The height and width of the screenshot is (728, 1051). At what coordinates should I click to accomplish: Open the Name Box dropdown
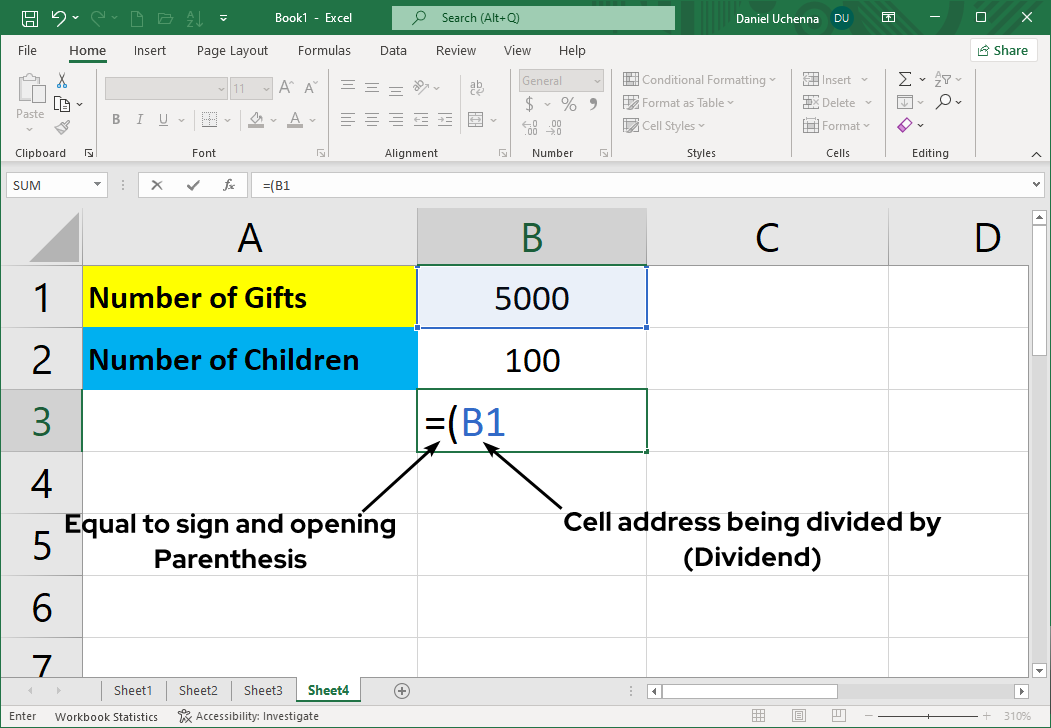[x=95, y=185]
